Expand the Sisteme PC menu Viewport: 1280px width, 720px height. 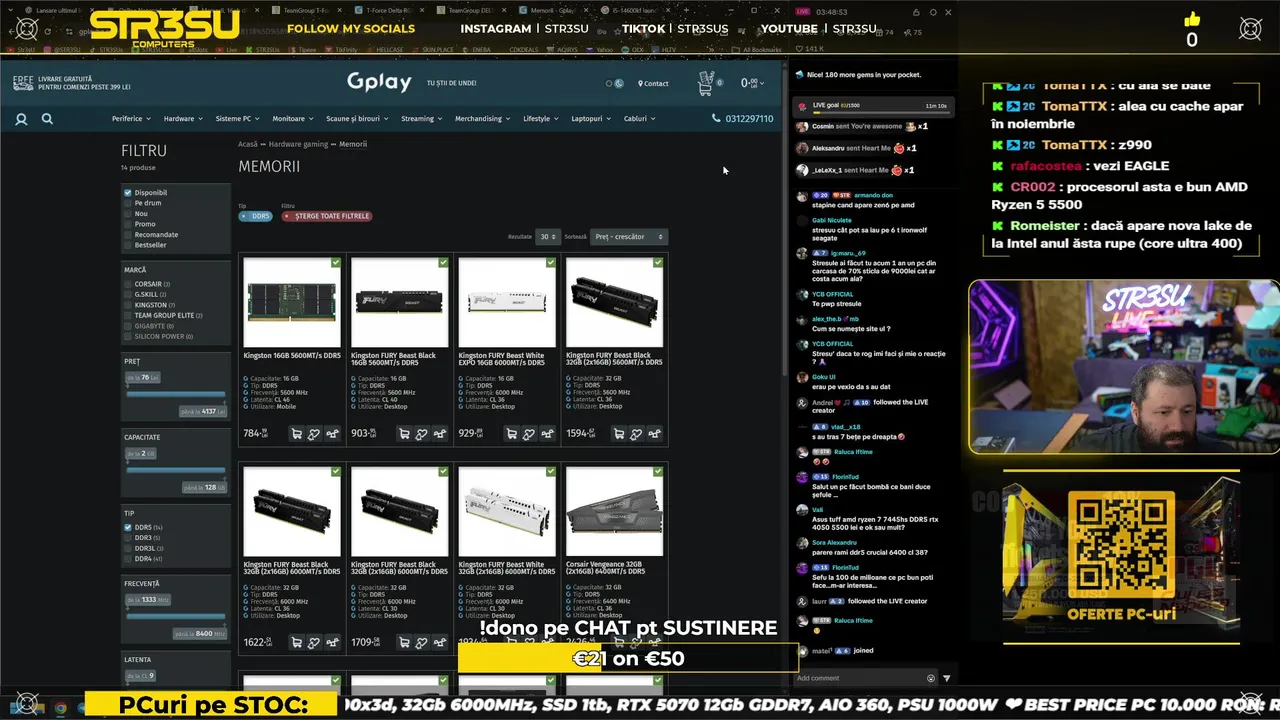tap(237, 118)
